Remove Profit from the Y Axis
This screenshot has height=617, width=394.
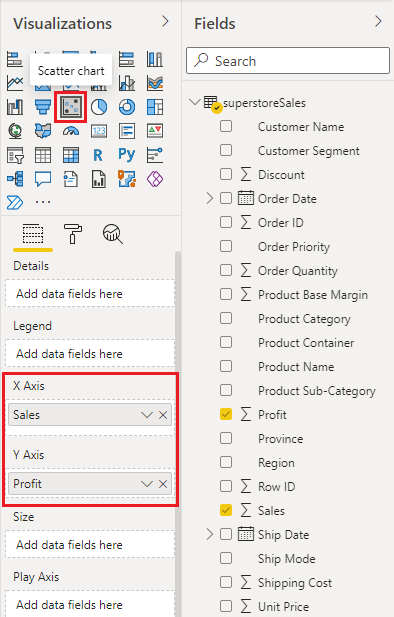pos(163,484)
